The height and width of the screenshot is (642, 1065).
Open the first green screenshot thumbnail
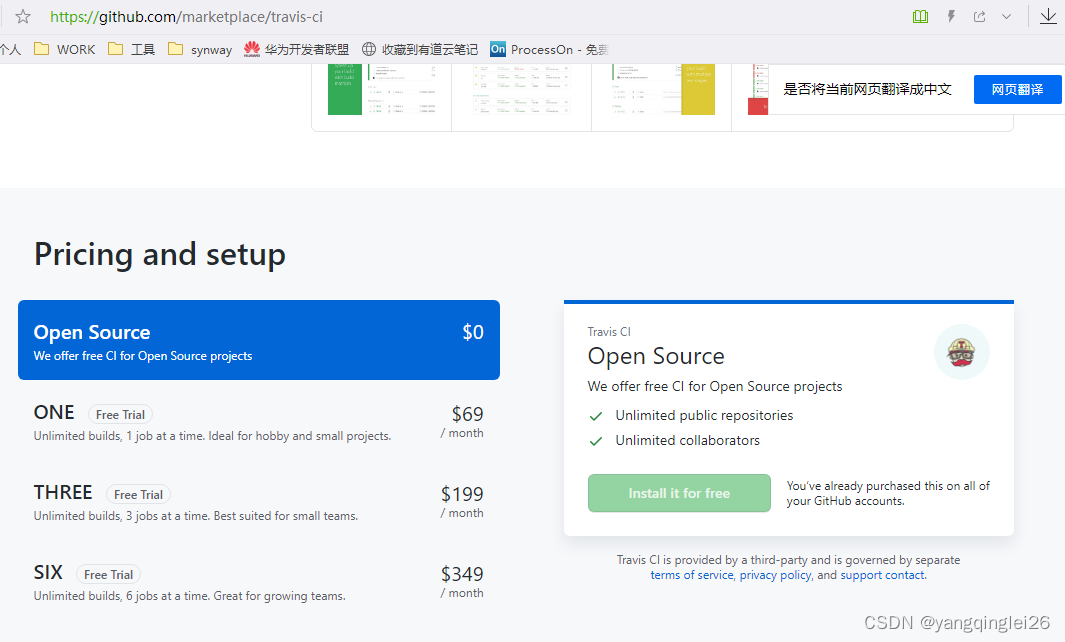pyautogui.click(x=382, y=90)
